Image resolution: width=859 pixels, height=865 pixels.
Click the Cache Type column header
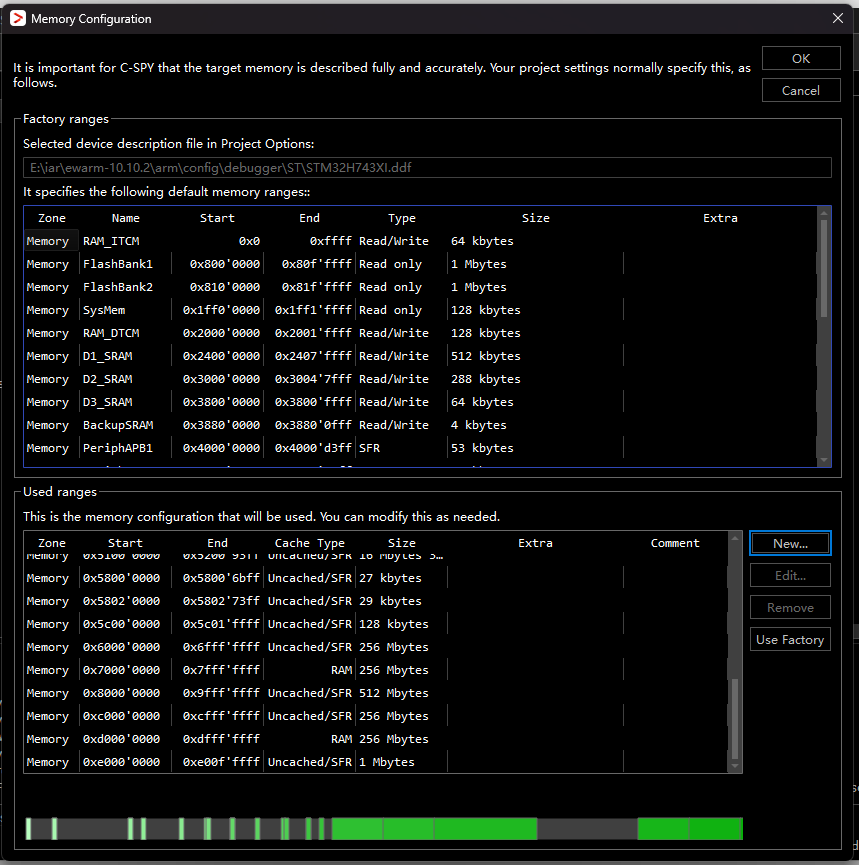pos(310,543)
